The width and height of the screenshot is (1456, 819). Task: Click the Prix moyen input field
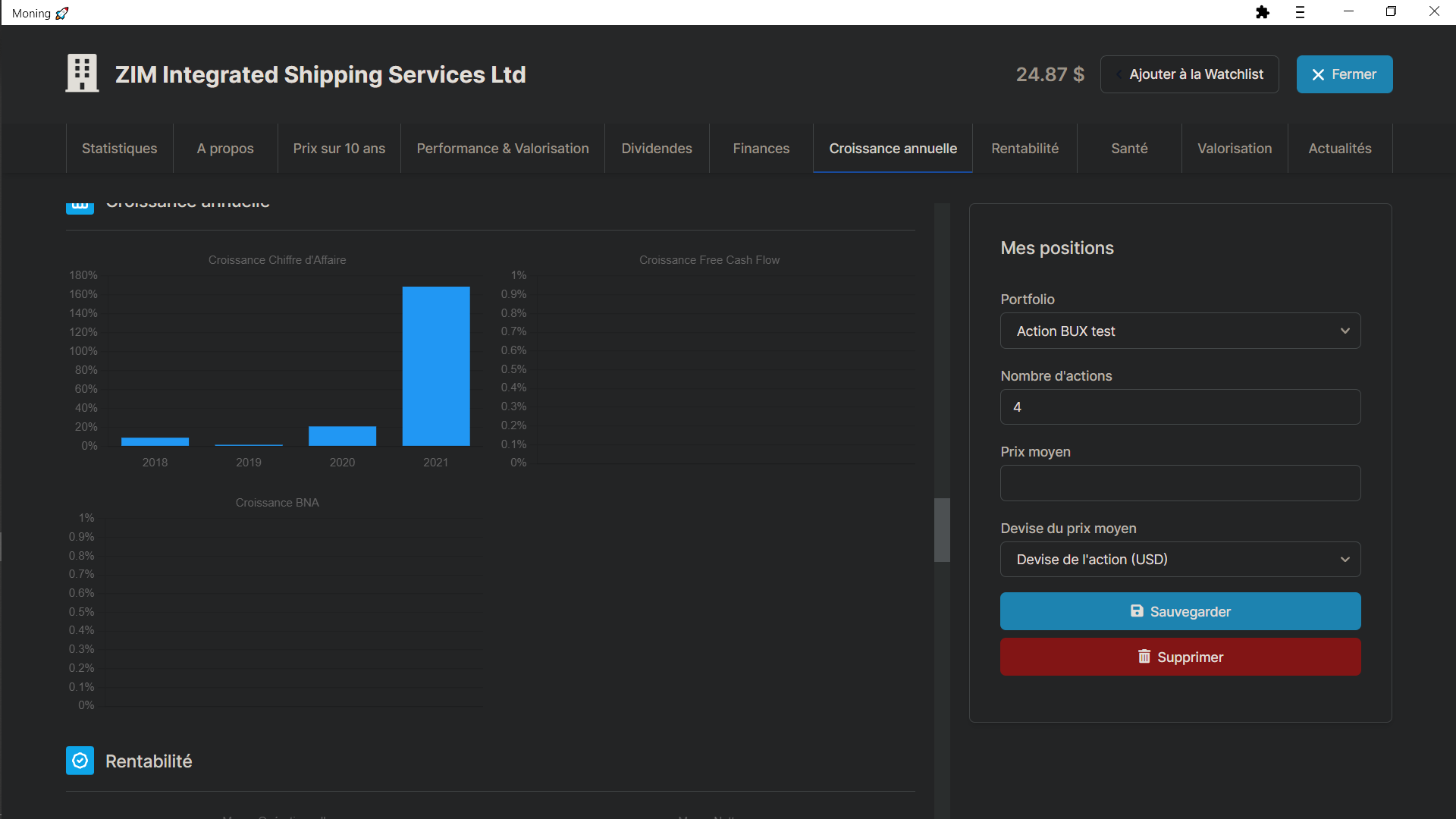click(x=1180, y=483)
